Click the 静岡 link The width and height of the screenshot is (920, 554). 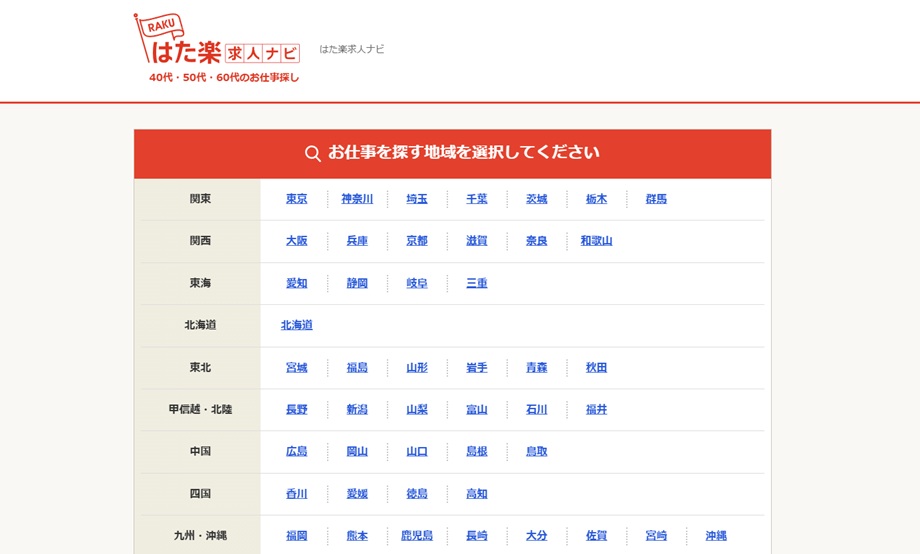(357, 283)
